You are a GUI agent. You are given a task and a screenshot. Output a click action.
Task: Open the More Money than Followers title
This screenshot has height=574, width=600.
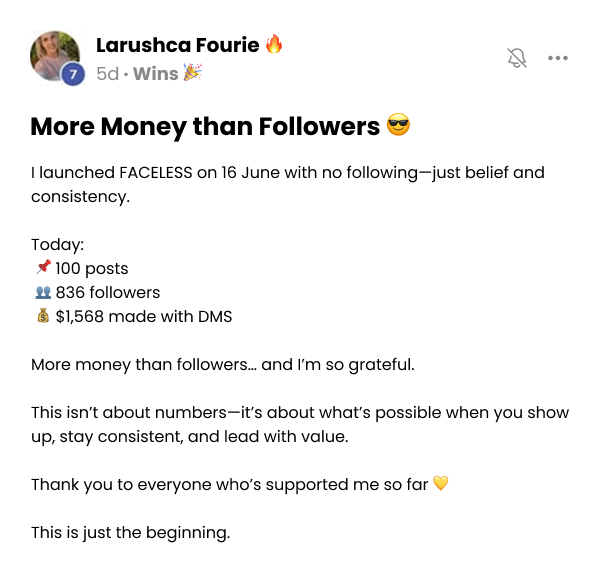pos(205,127)
